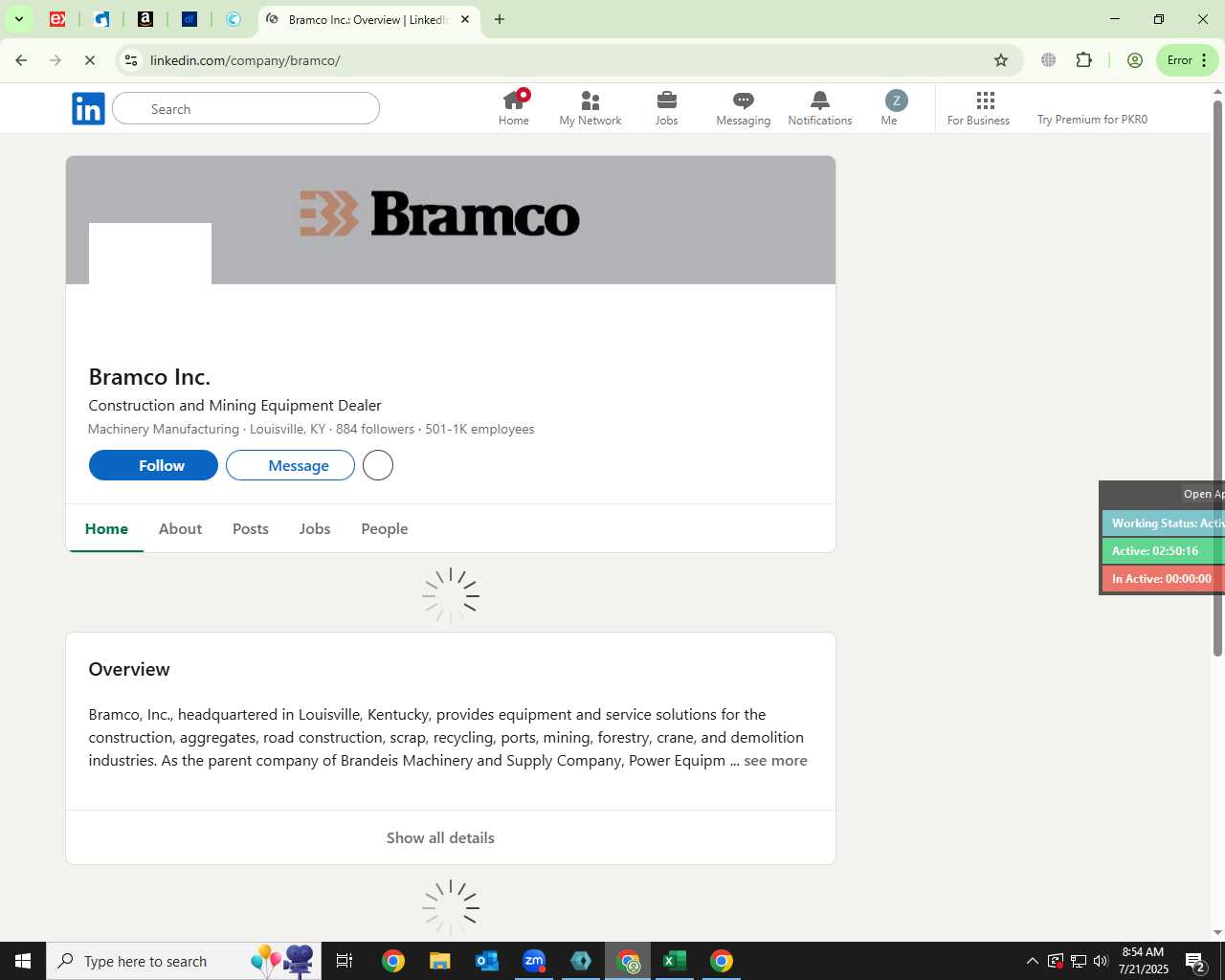The height and width of the screenshot is (980, 1225).
Task: Open the People tab
Action: [x=385, y=528]
